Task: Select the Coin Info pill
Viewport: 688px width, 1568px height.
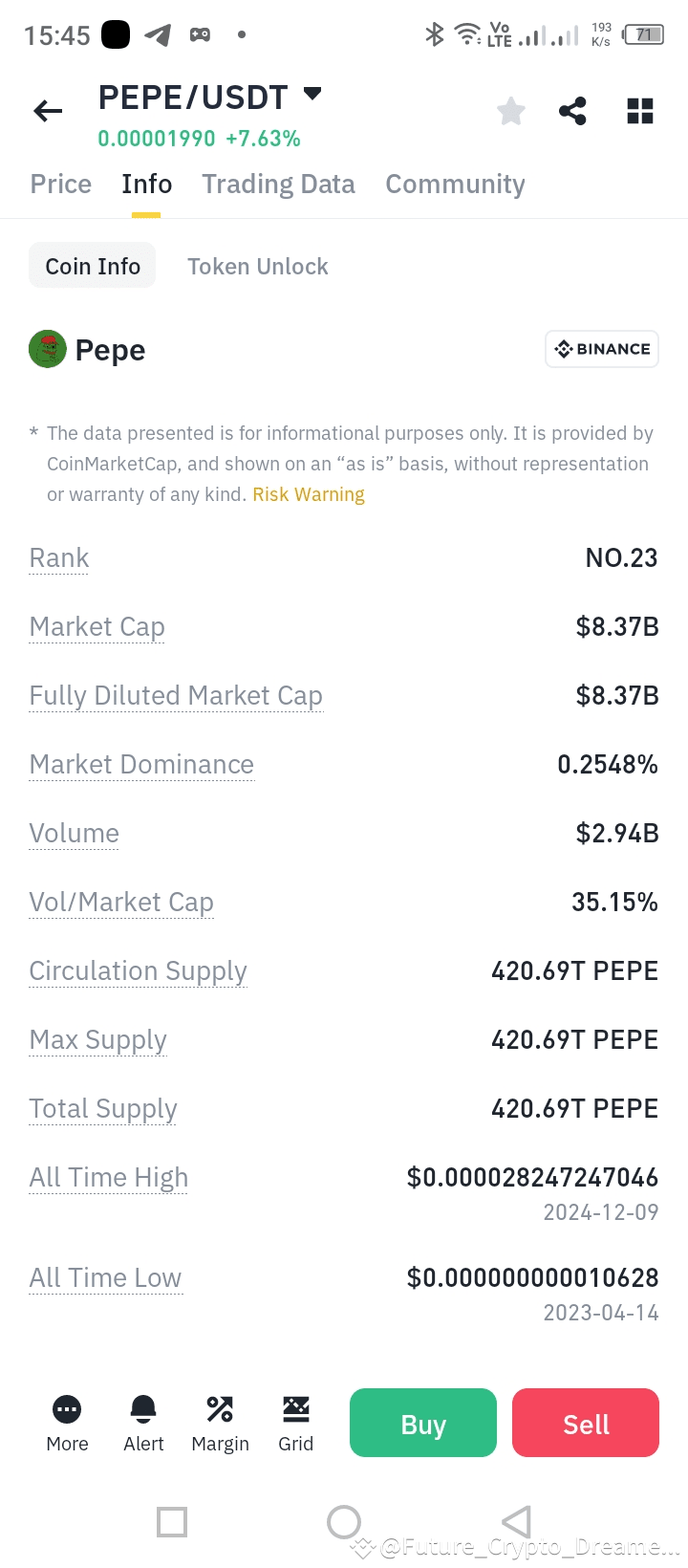Action: [x=93, y=266]
